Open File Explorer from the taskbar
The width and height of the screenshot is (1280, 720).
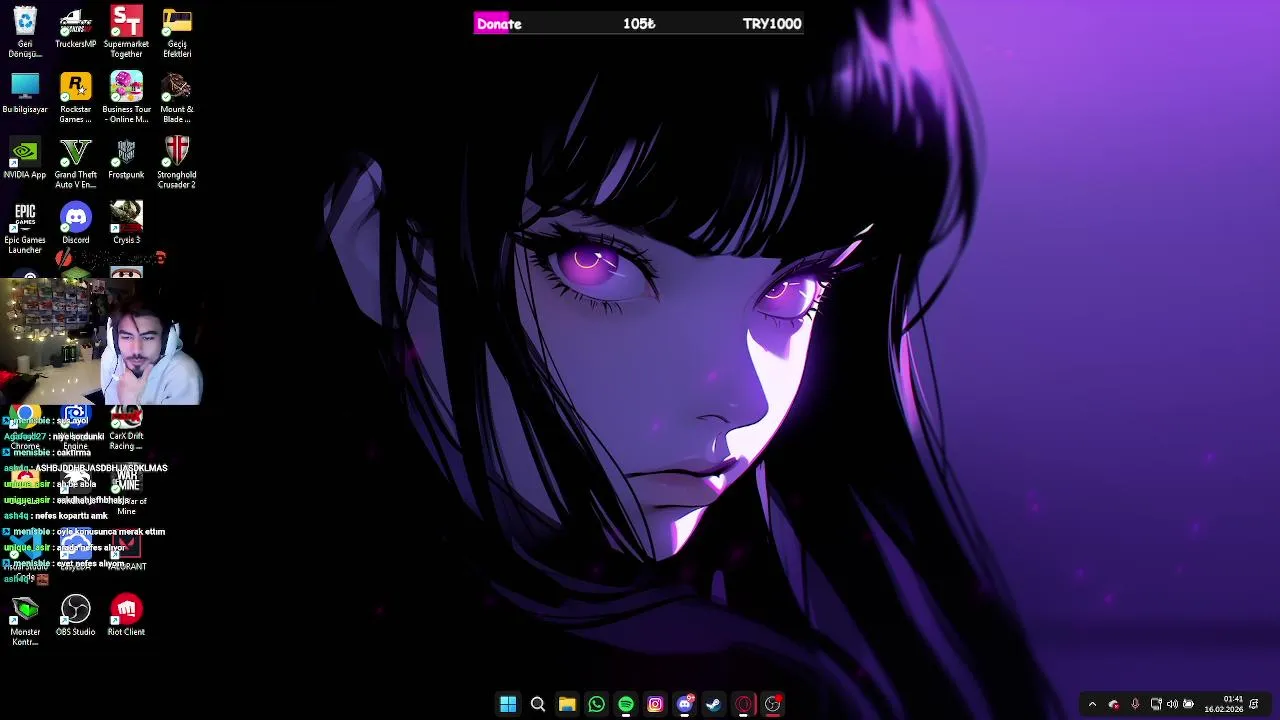(567, 704)
